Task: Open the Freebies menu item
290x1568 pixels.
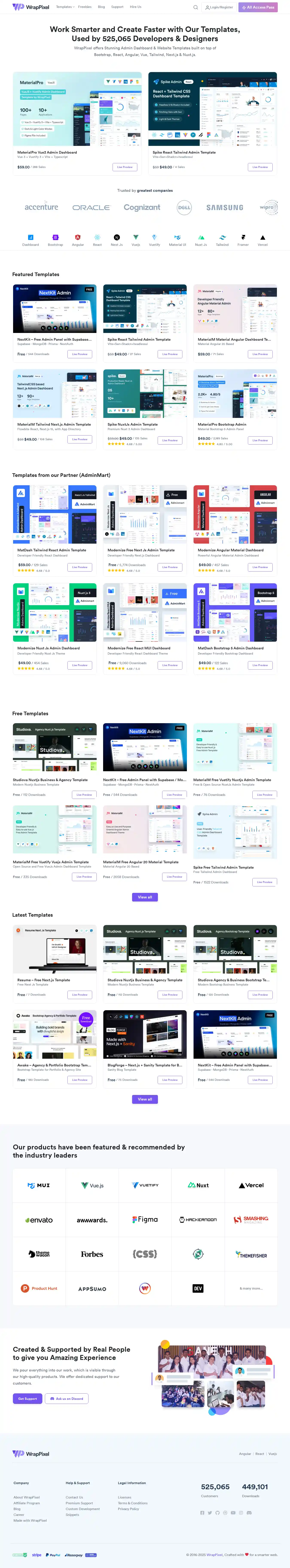Action: [x=85, y=7]
